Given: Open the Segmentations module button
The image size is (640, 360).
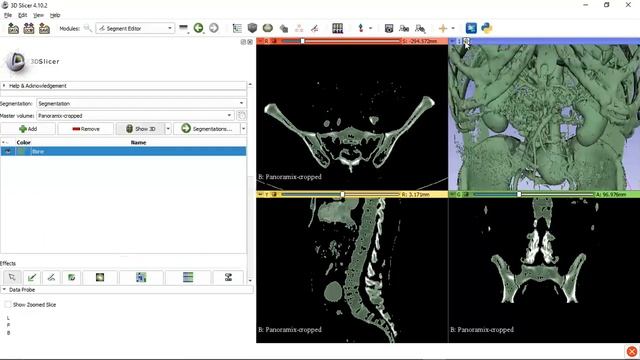Looking at the screenshot, I should tap(207, 129).
